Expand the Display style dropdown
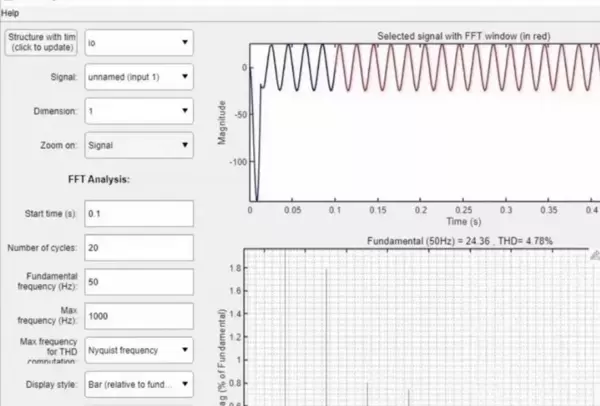The height and width of the screenshot is (406, 600). point(138,384)
